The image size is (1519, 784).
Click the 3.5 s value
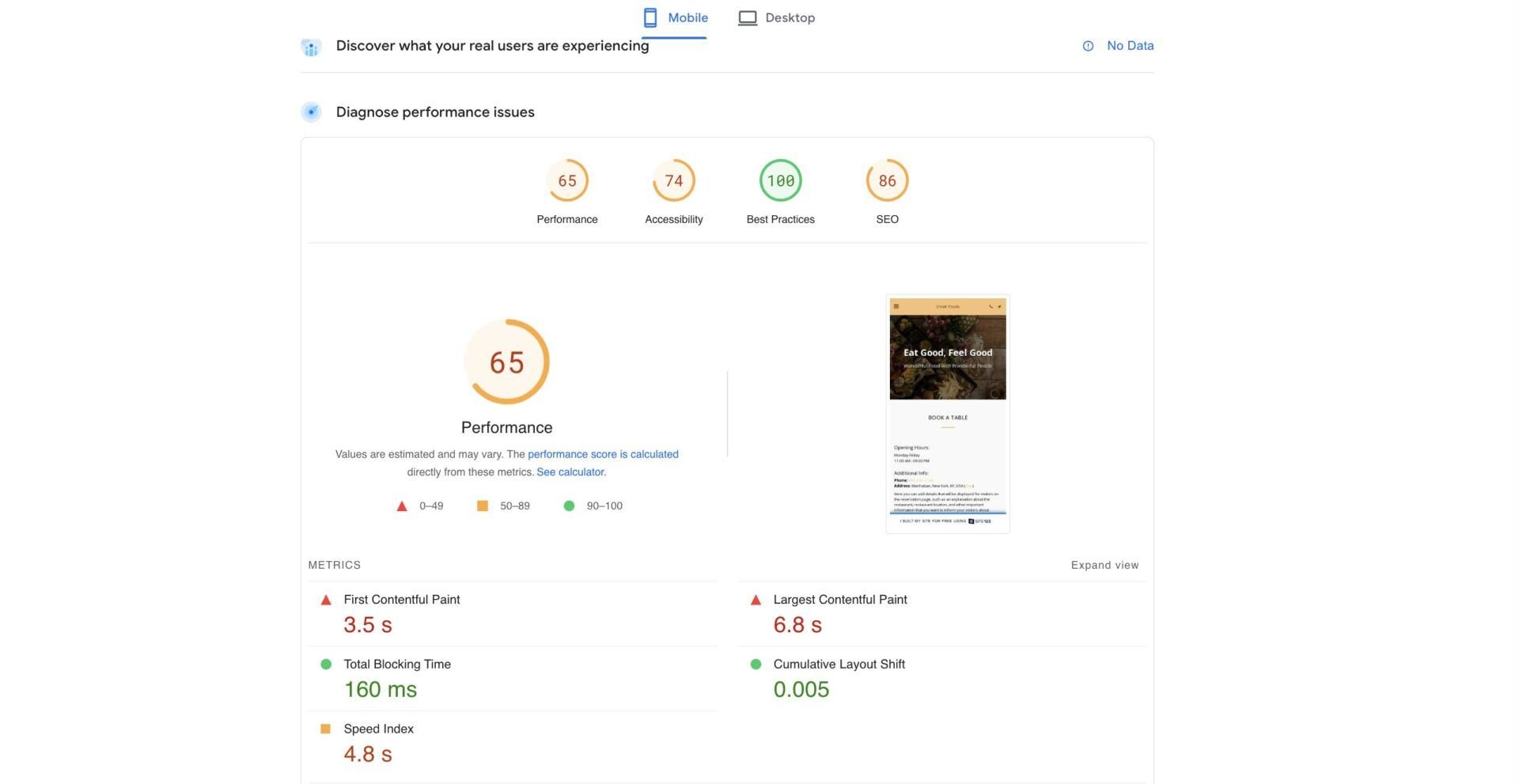click(x=368, y=625)
